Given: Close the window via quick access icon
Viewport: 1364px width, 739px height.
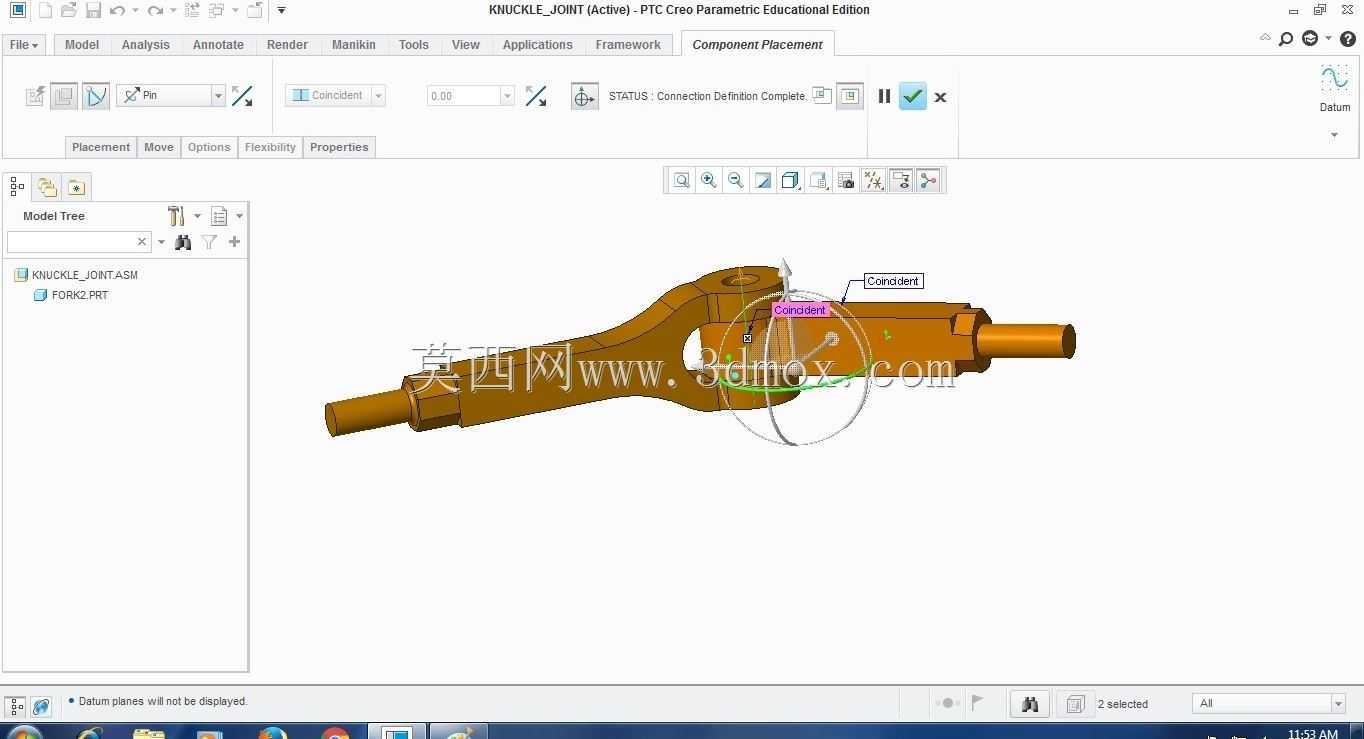Looking at the screenshot, I should coord(254,11).
